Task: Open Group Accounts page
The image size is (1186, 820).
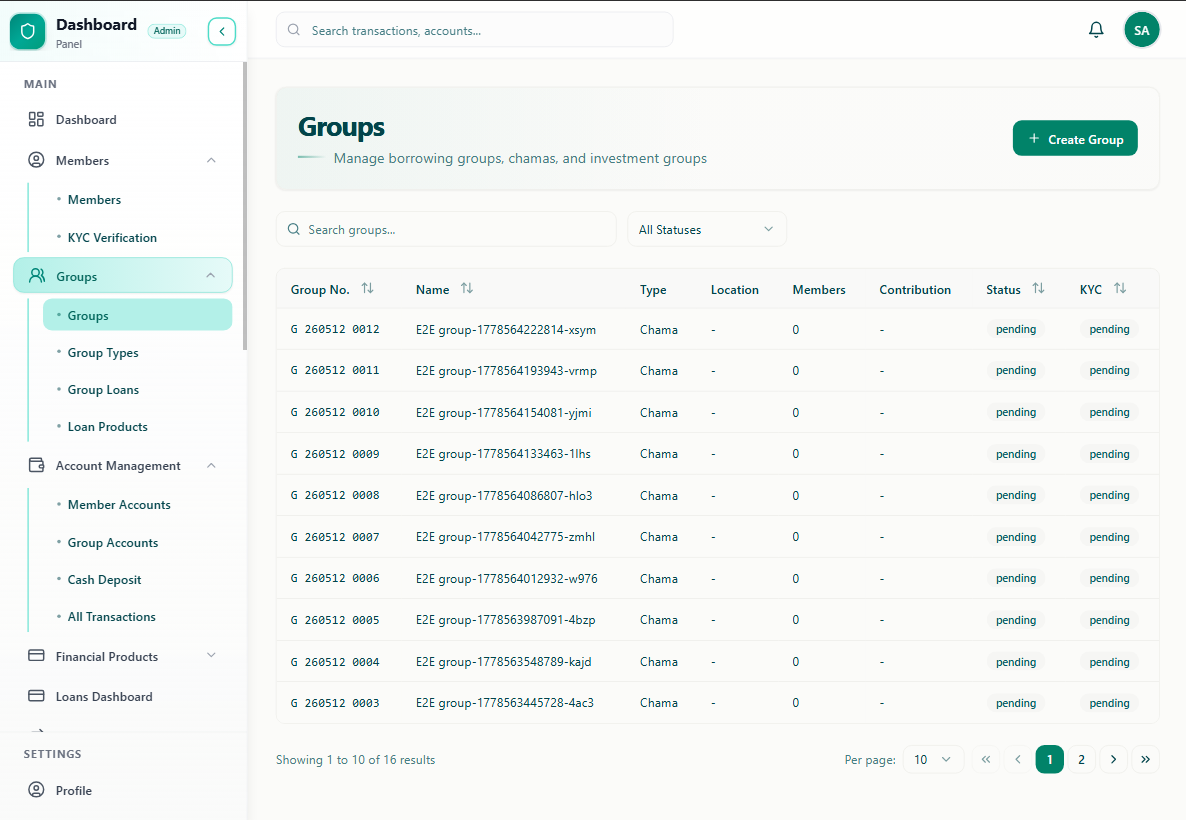Action: click(x=113, y=542)
